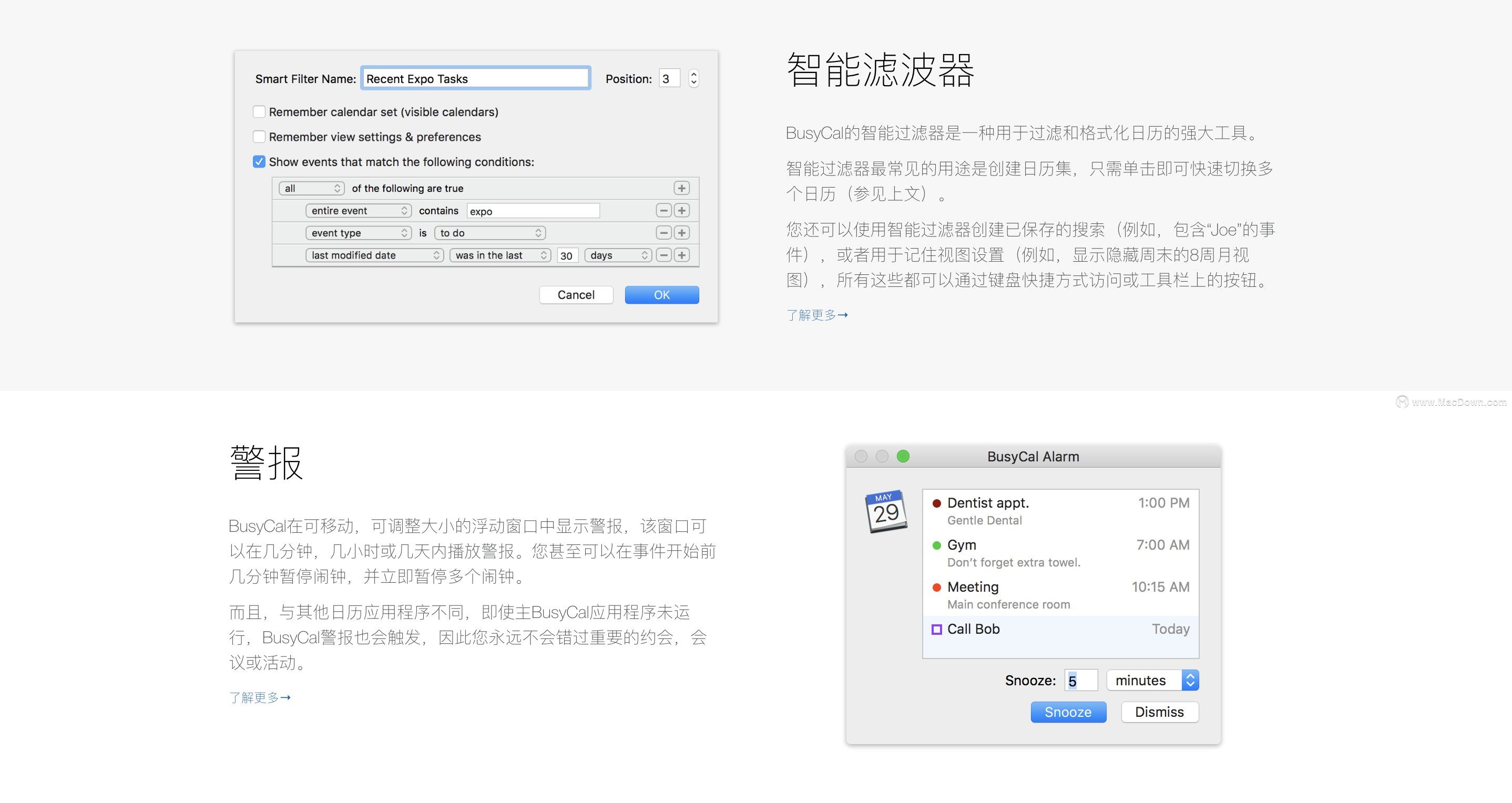Select the 'Gym' alarm row
The image size is (1512, 803).
1060,553
